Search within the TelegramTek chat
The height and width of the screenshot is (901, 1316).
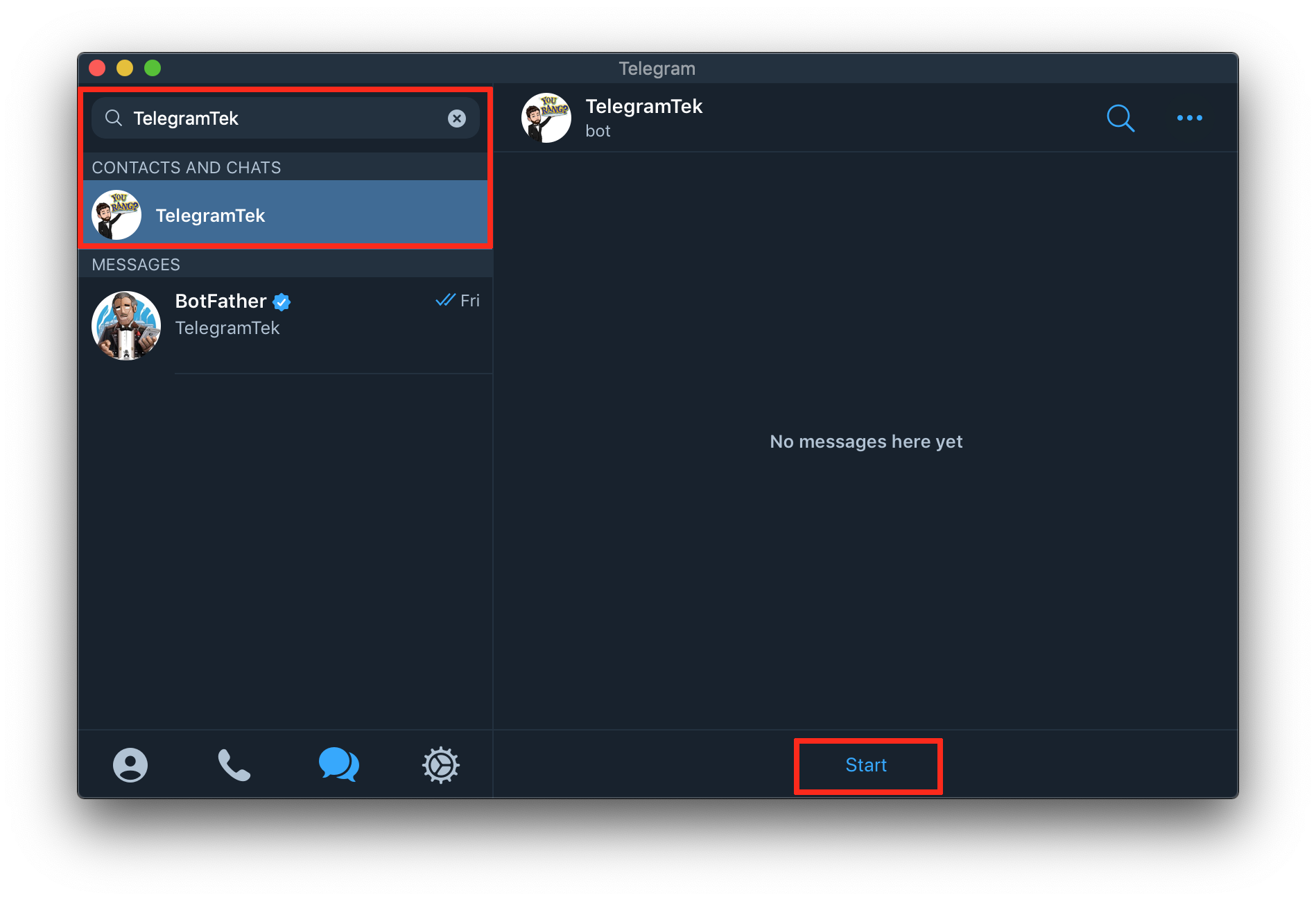click(x=1120, y=119)
